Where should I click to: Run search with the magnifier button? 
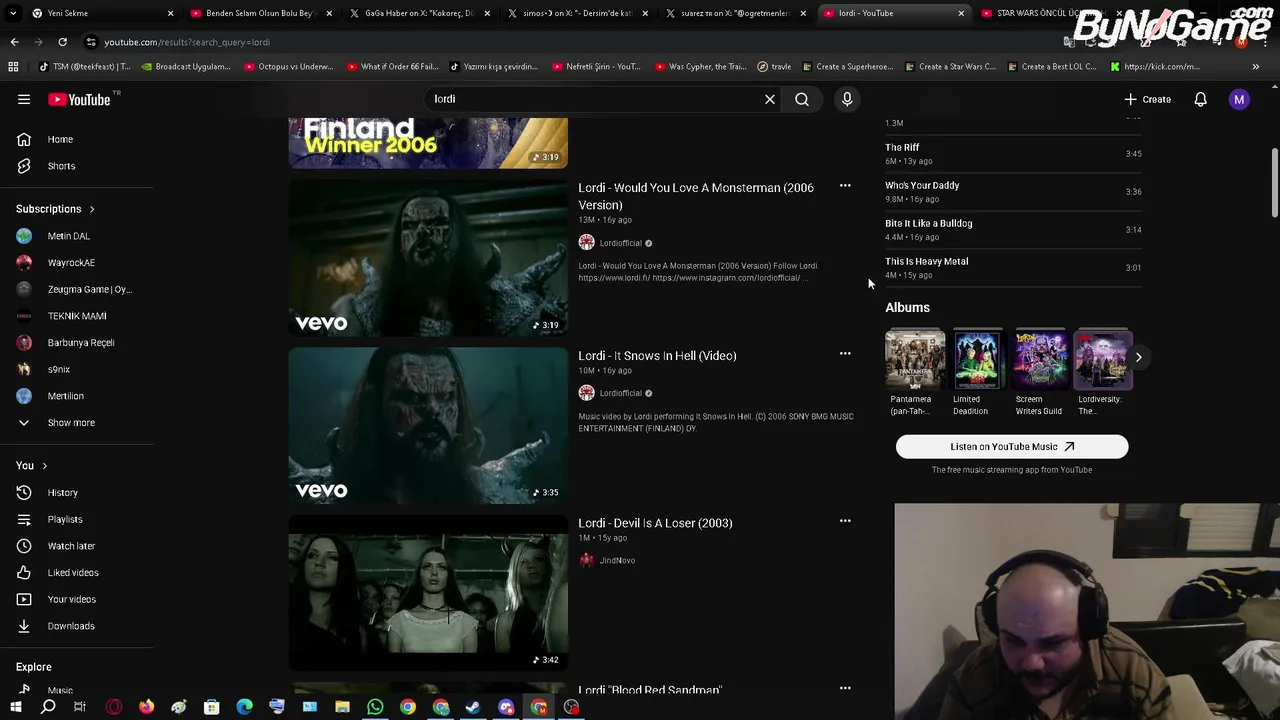pos(802,99)
